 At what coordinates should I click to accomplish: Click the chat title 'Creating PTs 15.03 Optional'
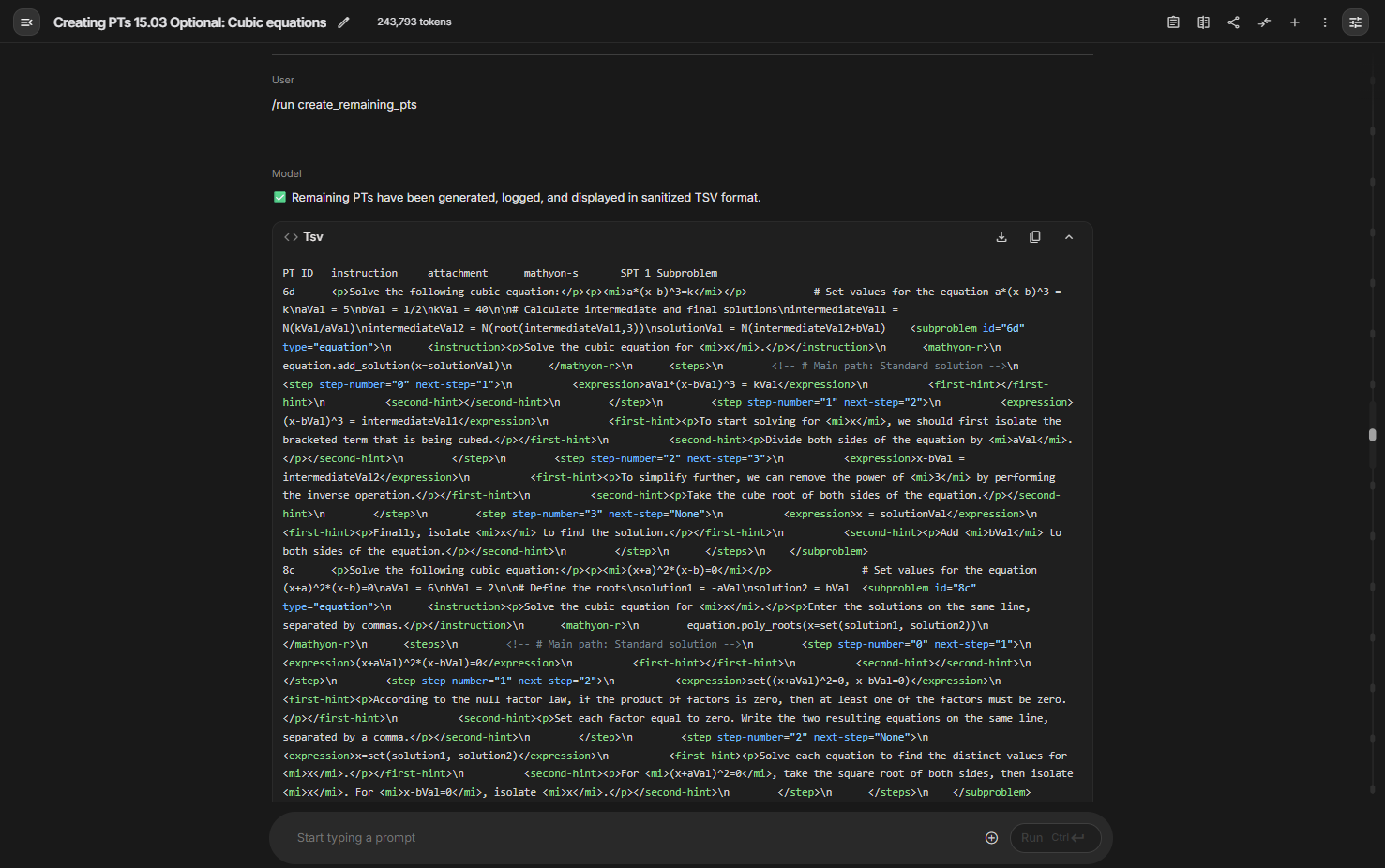point(189,22)
